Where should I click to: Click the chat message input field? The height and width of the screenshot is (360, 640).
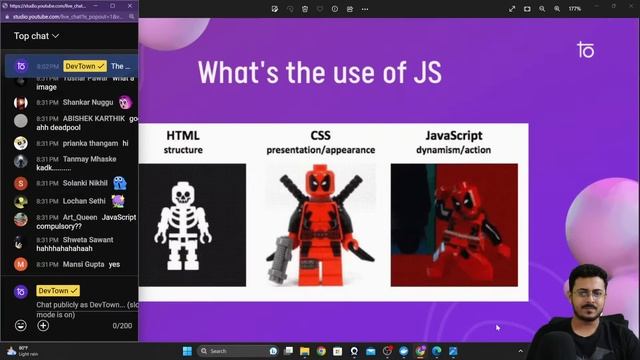(x=87, y=309)
